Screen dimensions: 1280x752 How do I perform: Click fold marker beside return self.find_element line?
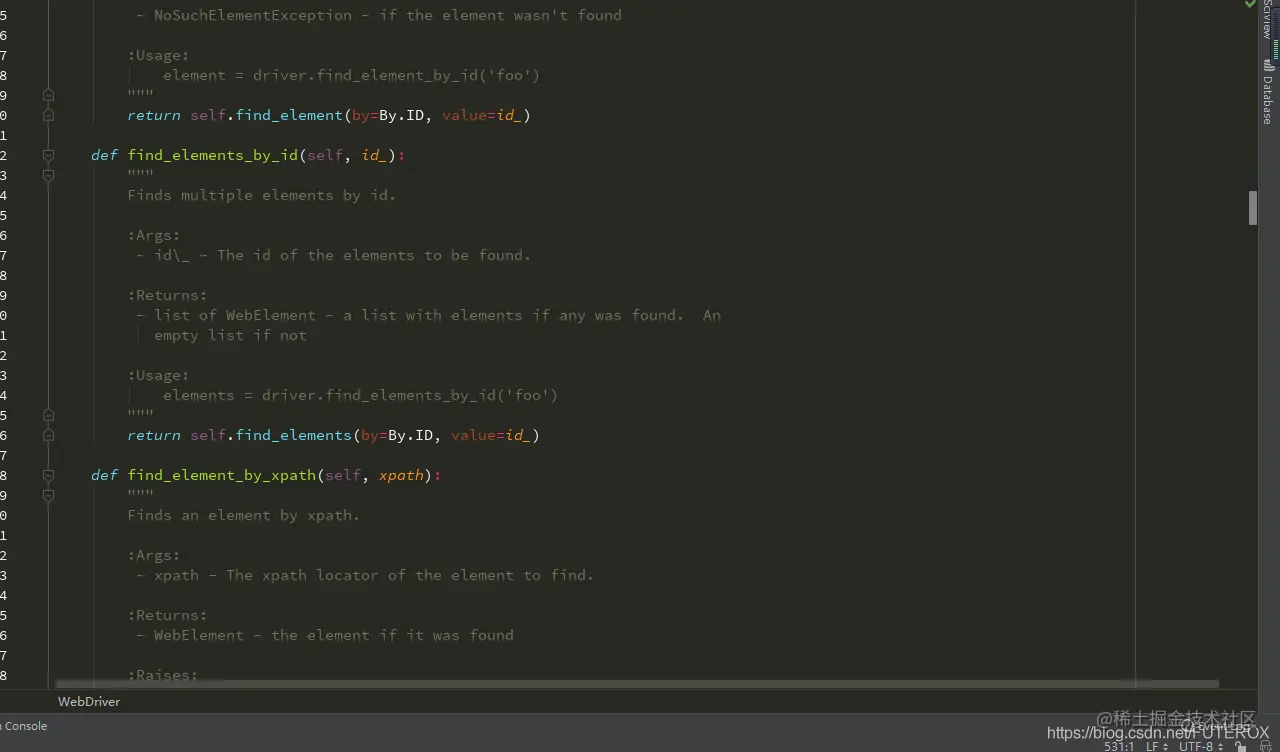(48, 115)
